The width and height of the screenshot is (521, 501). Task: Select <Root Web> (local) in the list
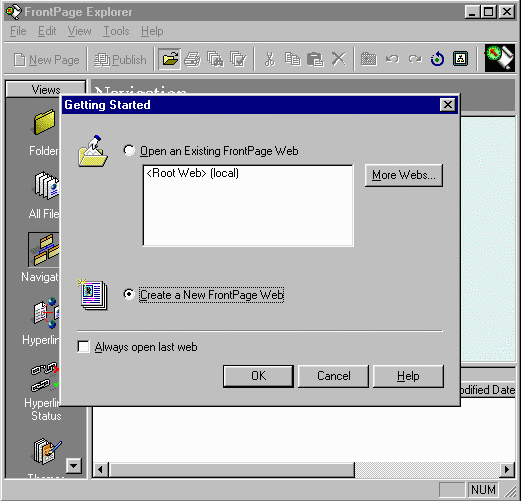tap(193, 173)
